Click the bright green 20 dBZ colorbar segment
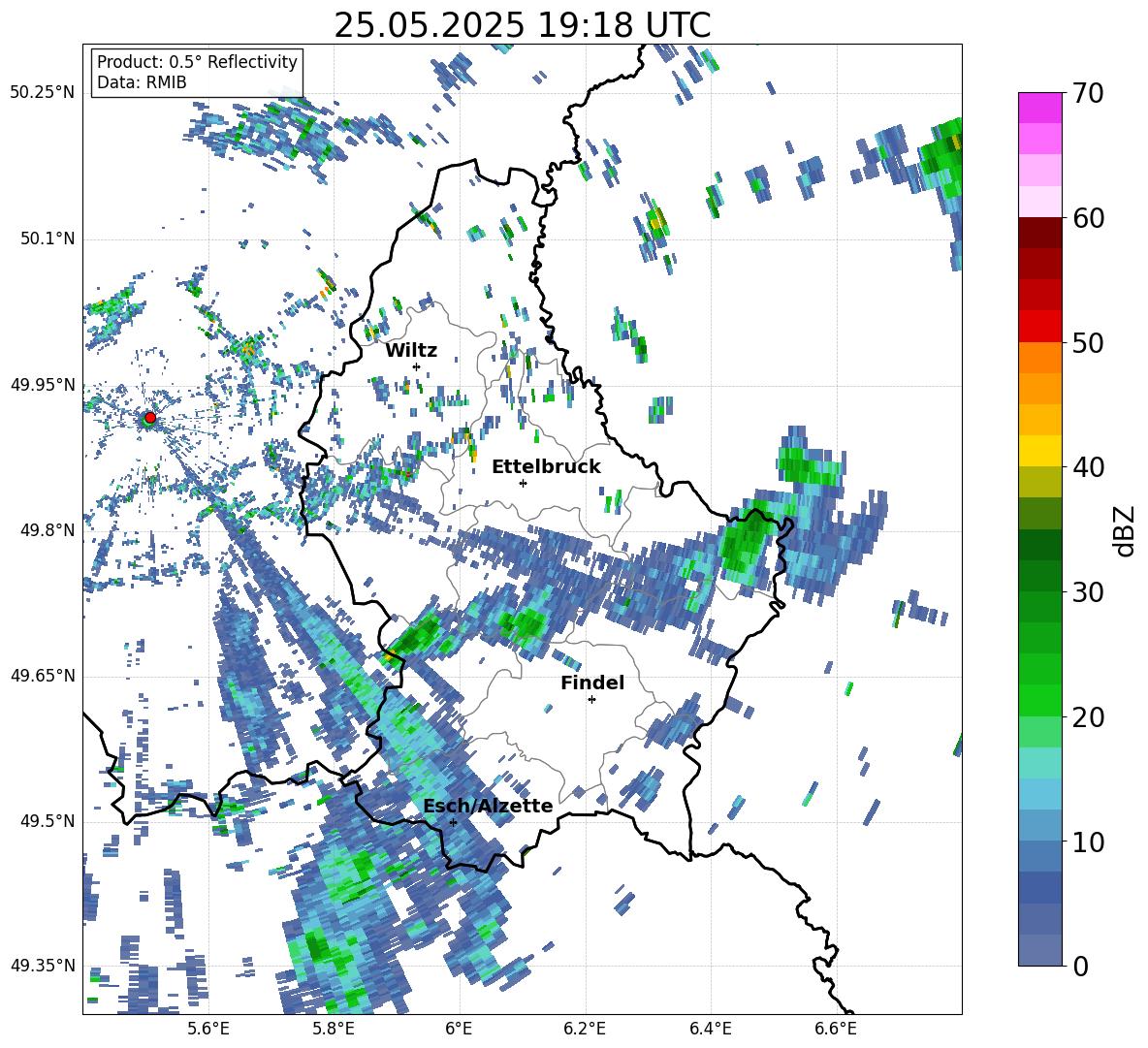Viewport: 1148px width, 1048px height. (x=1039, y=700)
